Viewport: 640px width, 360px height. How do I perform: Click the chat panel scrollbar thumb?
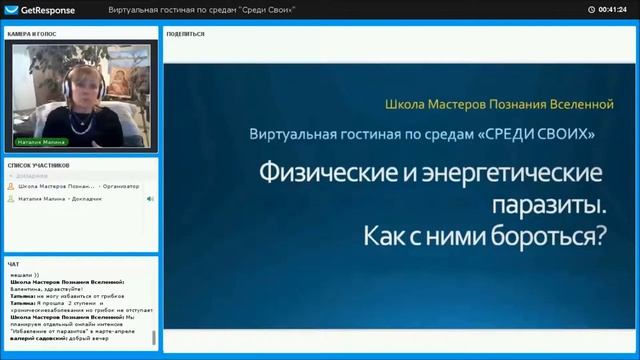coord(154,338)
